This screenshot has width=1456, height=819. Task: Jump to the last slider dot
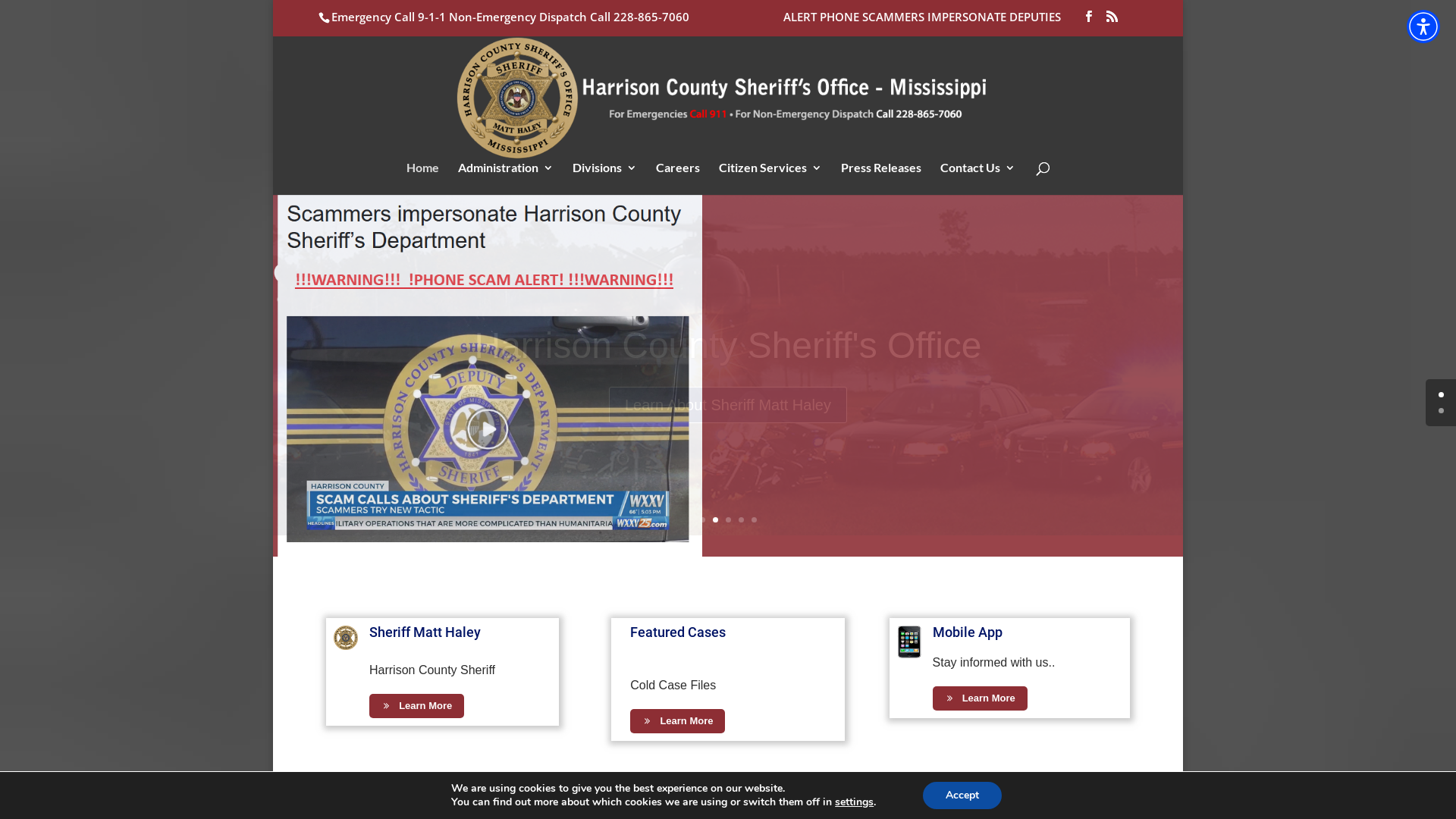pos(754,520)
